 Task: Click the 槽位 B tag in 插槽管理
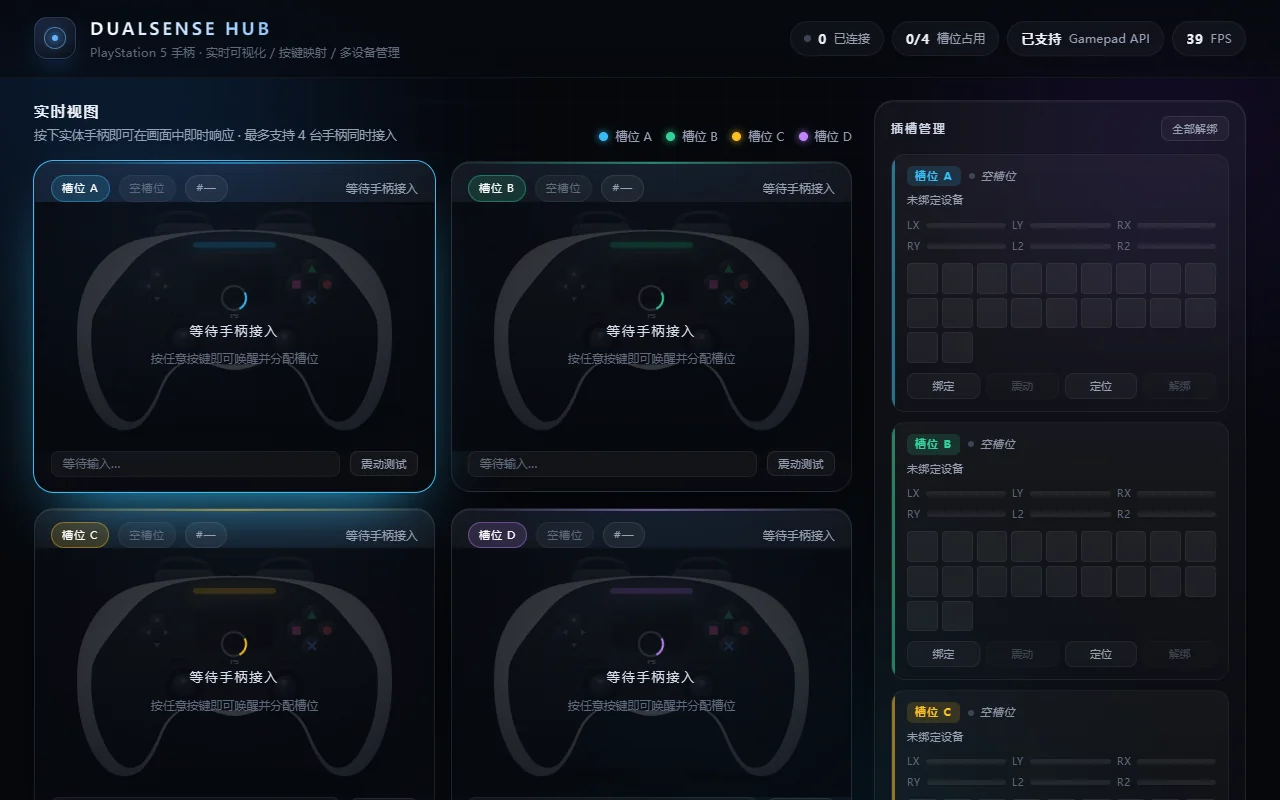click(934, 444)
